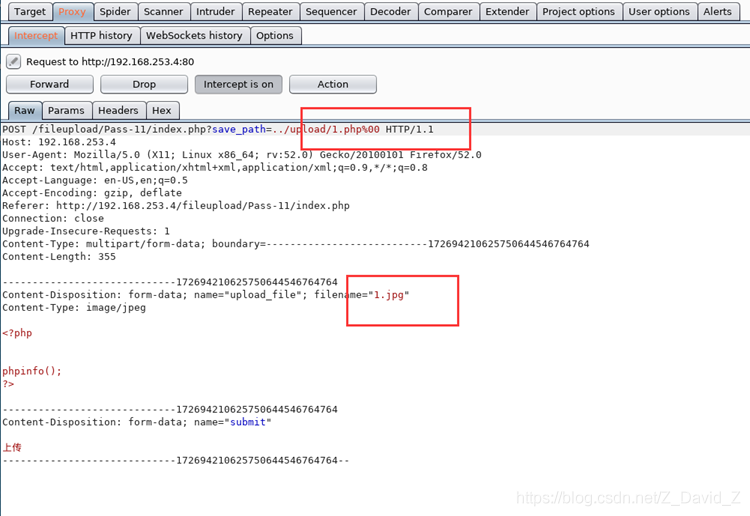Select the Intercept sub-tab

pos(36,36)
